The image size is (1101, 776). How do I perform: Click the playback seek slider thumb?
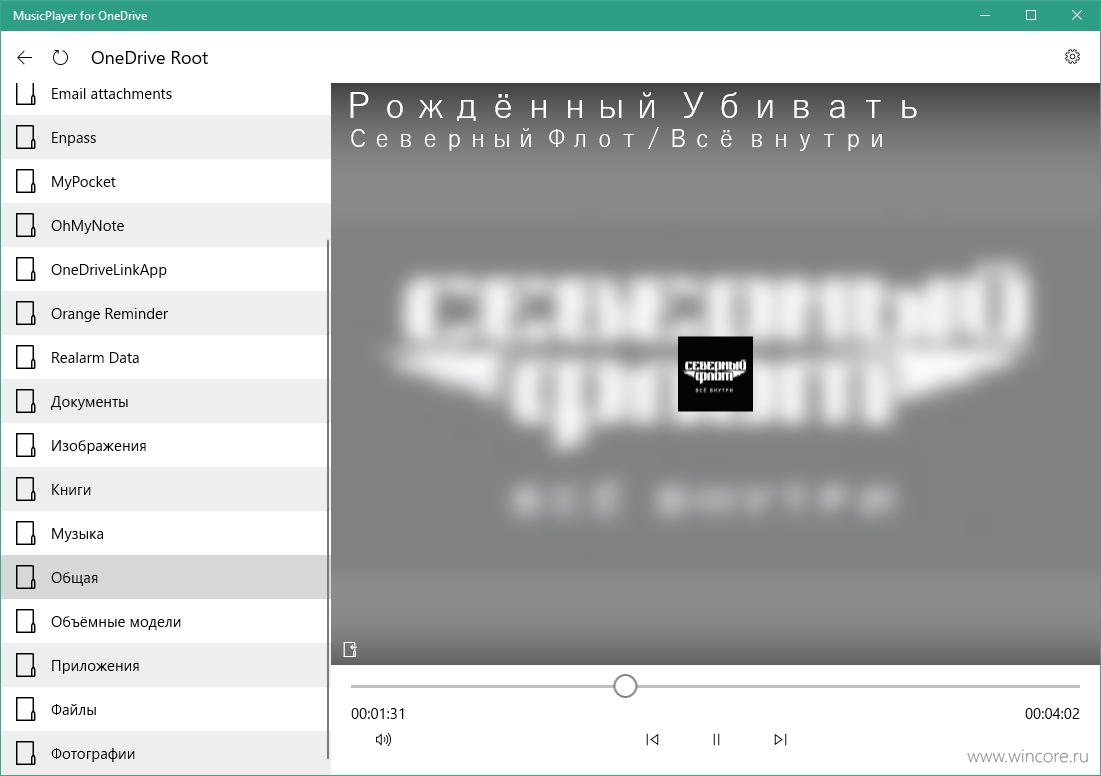point(625,685)
